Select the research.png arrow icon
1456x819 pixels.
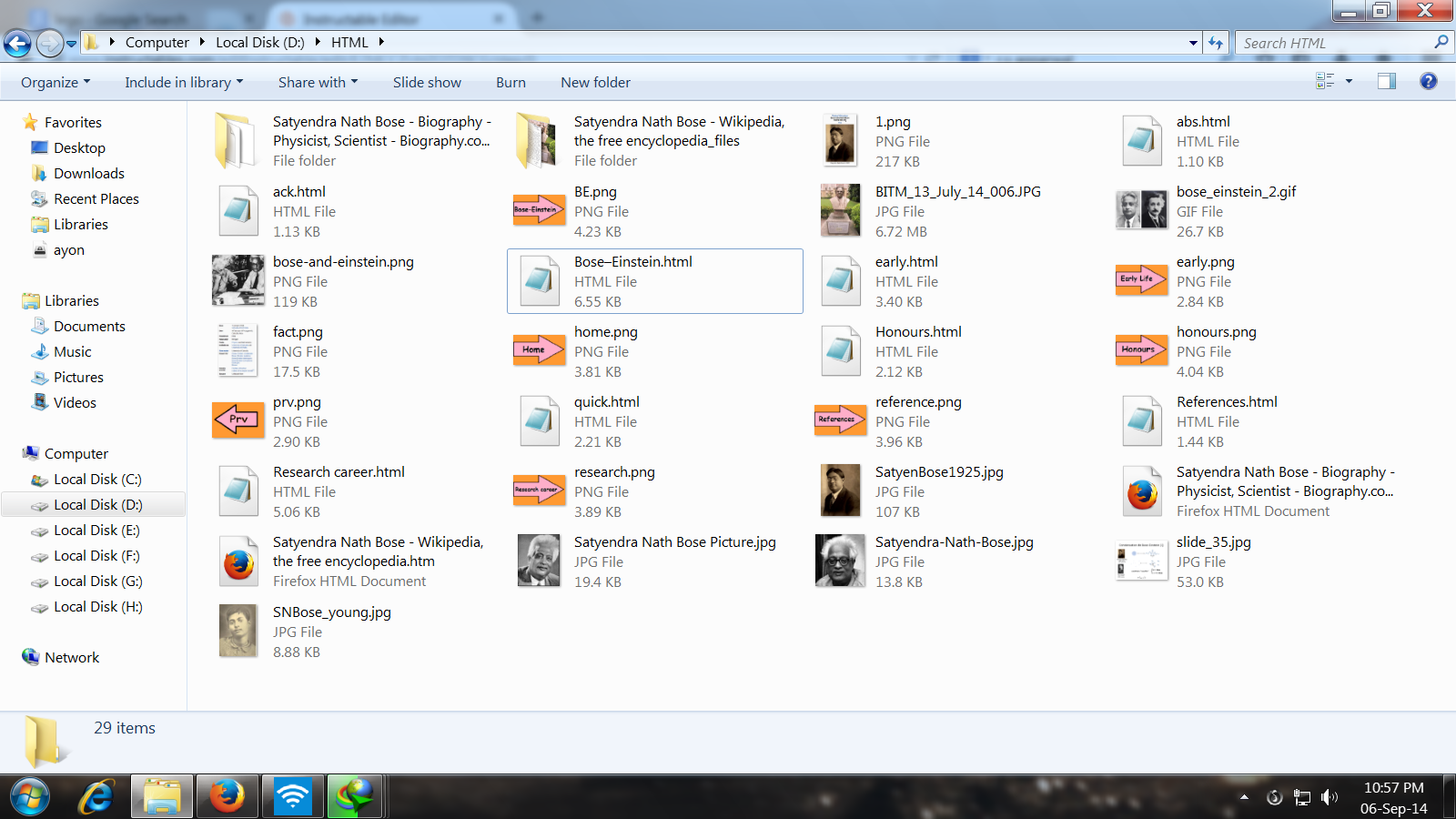(x=539, y=490)
